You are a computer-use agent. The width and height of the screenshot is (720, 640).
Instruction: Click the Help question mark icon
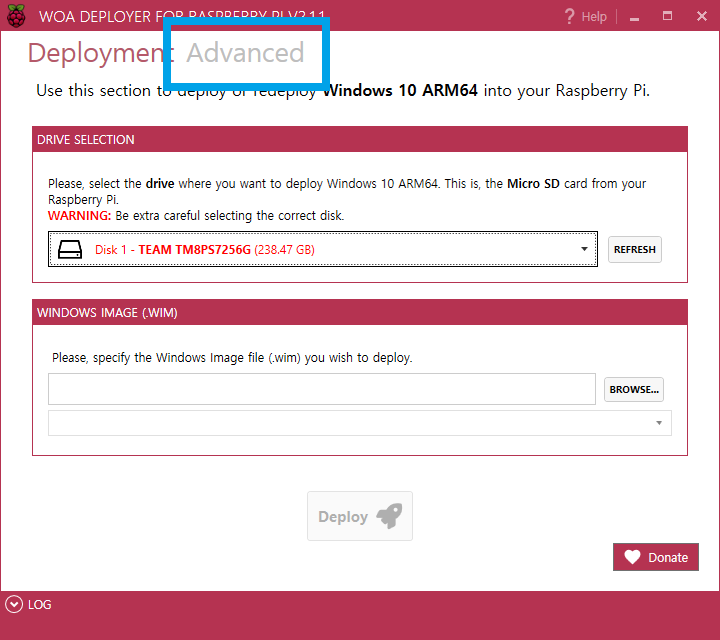click(569, 17)
